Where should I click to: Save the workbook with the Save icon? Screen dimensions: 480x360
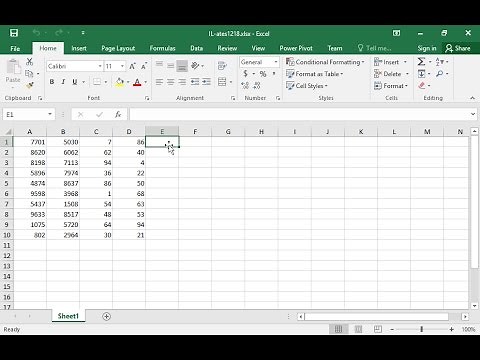(x=14, y=33)
